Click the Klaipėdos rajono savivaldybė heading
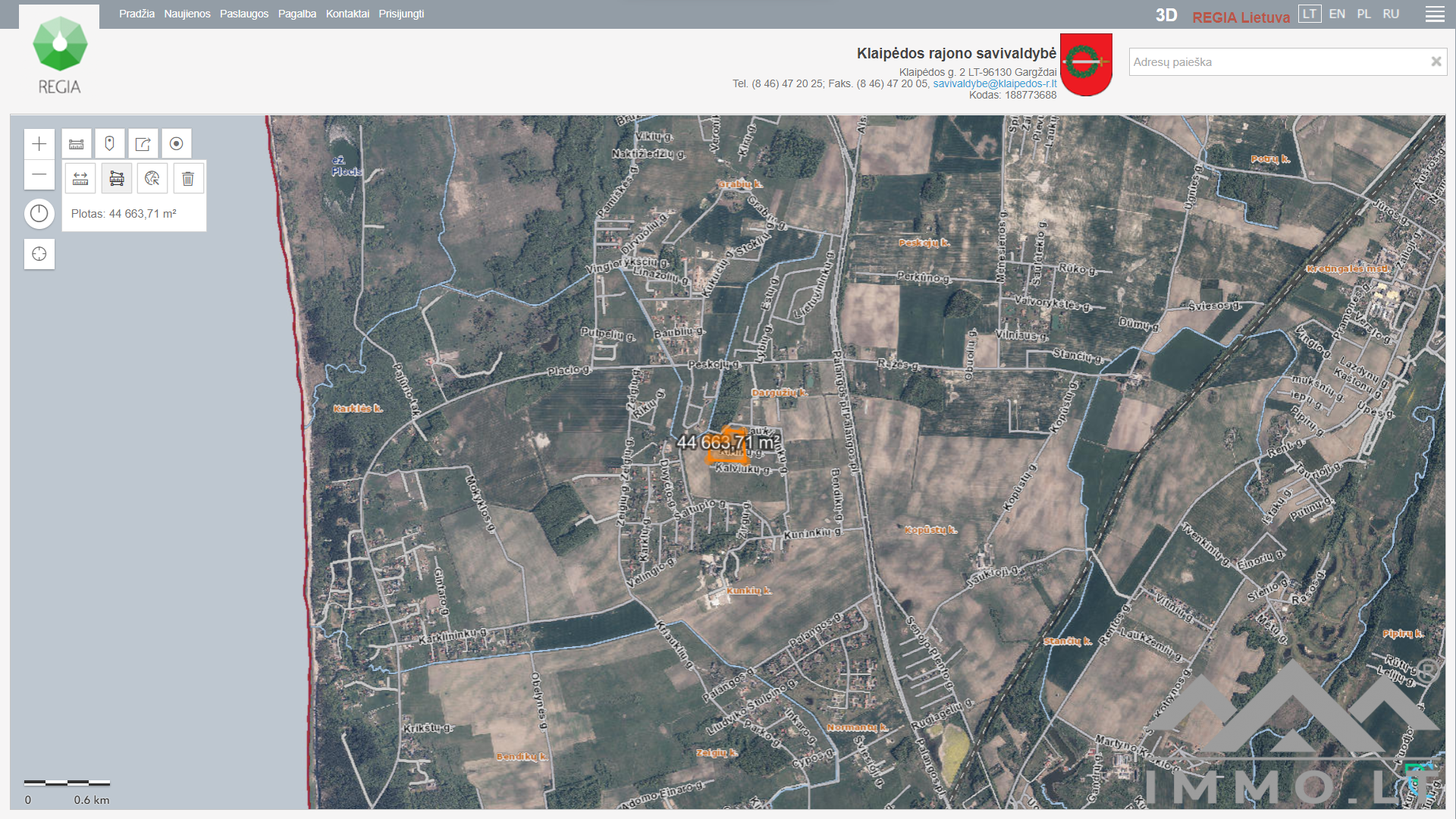Image resolution: width=1456 pixels, height=819 pixels. (x=956, y=53)
